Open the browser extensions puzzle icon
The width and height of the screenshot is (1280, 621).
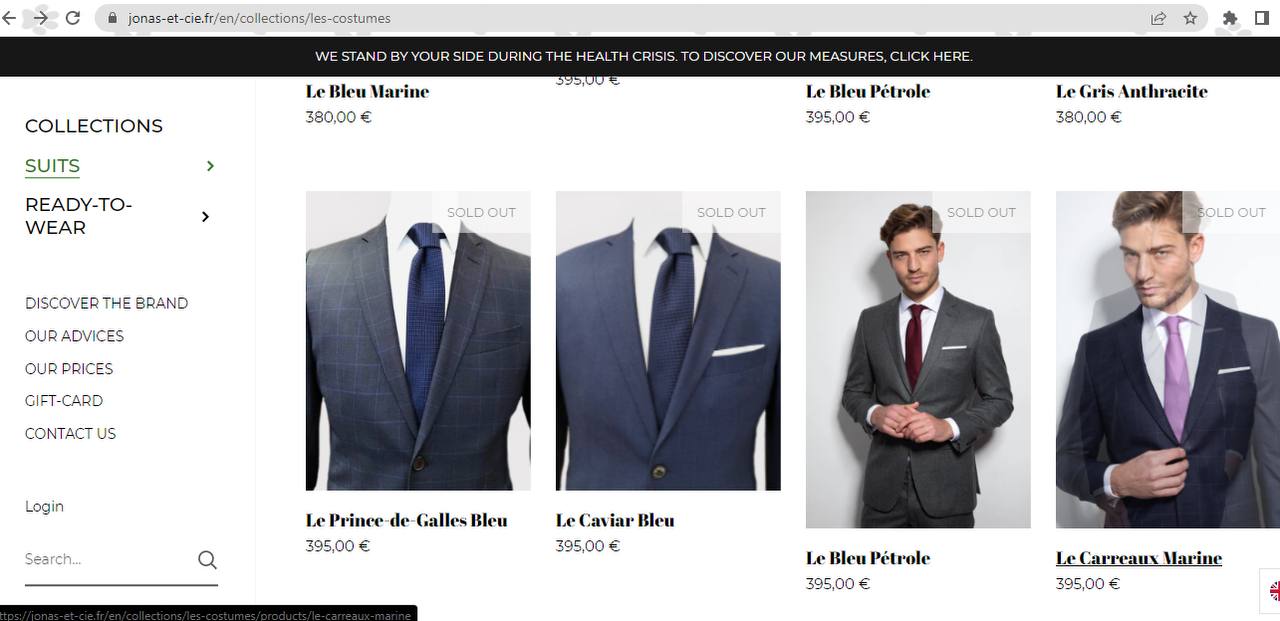pos(1230,18)
